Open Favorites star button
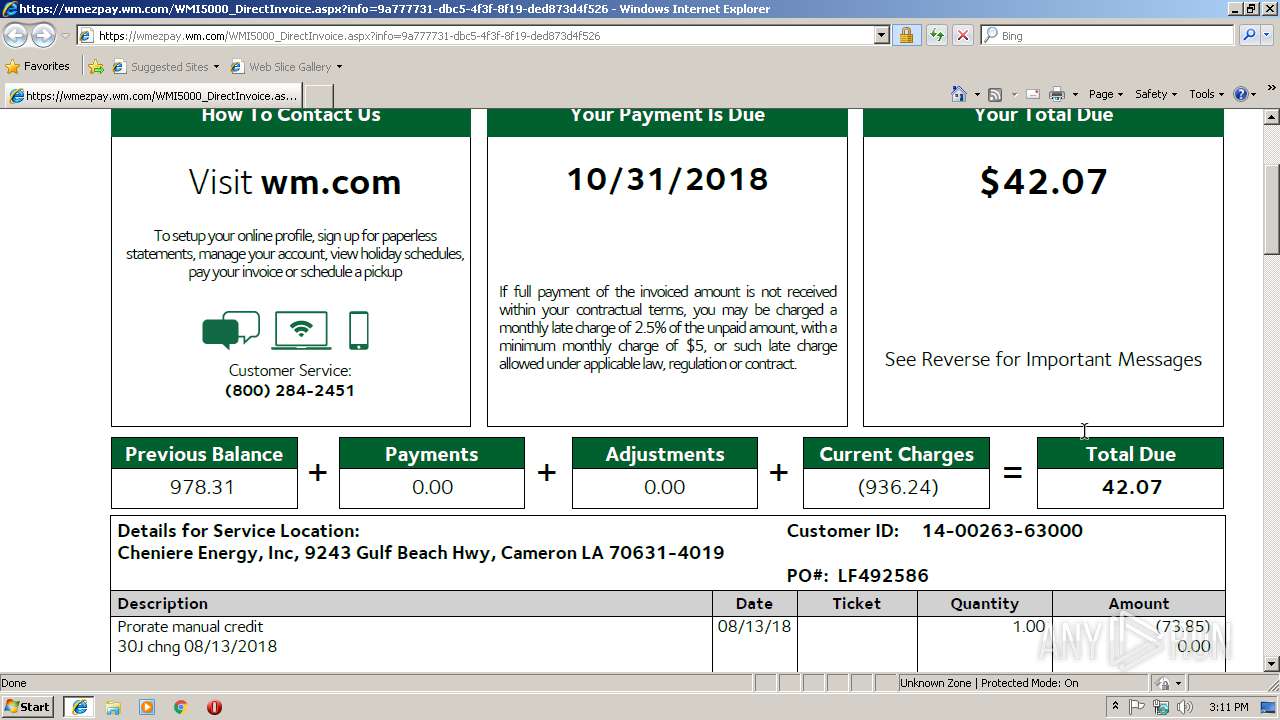This screenshot has width=1280, height=720. [13, 67]
